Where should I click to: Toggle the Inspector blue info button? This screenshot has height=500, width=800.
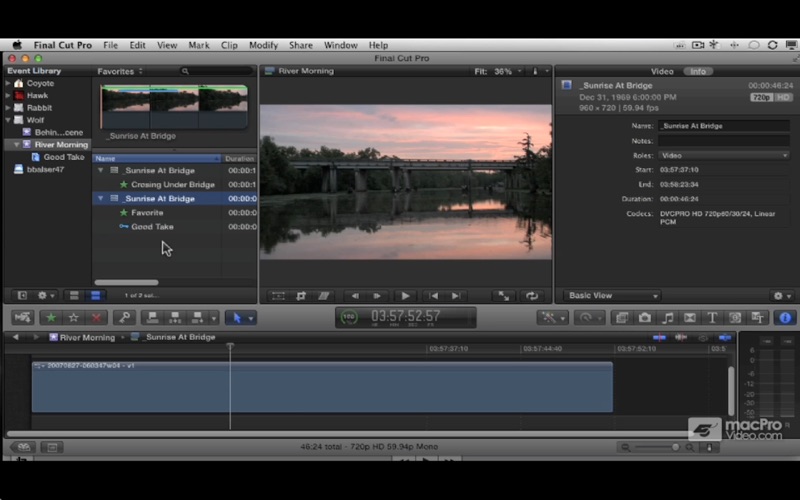[x=785, y=317]
